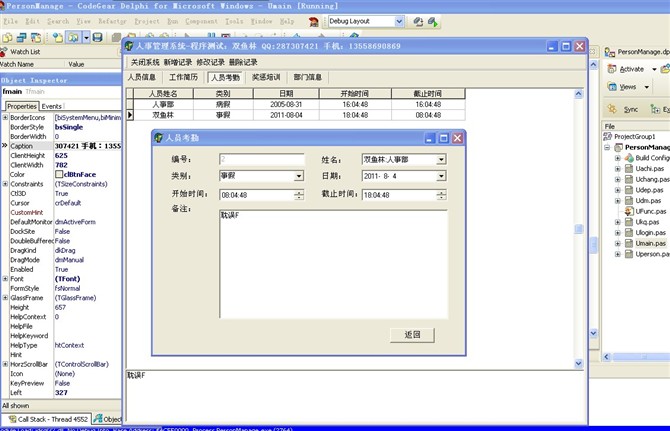Open the Activate dropdown arrow

[654, 69]
